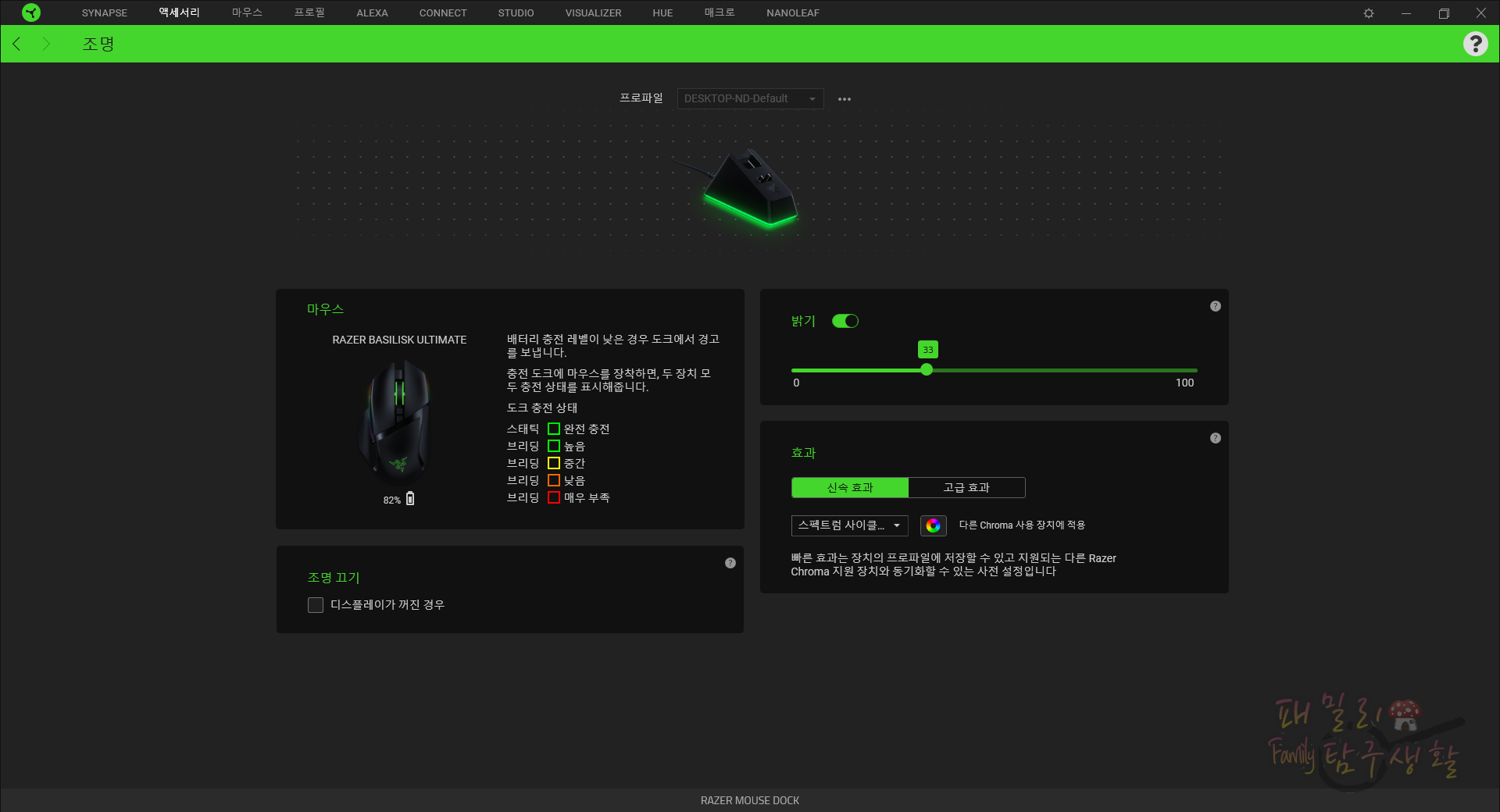Open the 매크로 tab

point(720,12)
